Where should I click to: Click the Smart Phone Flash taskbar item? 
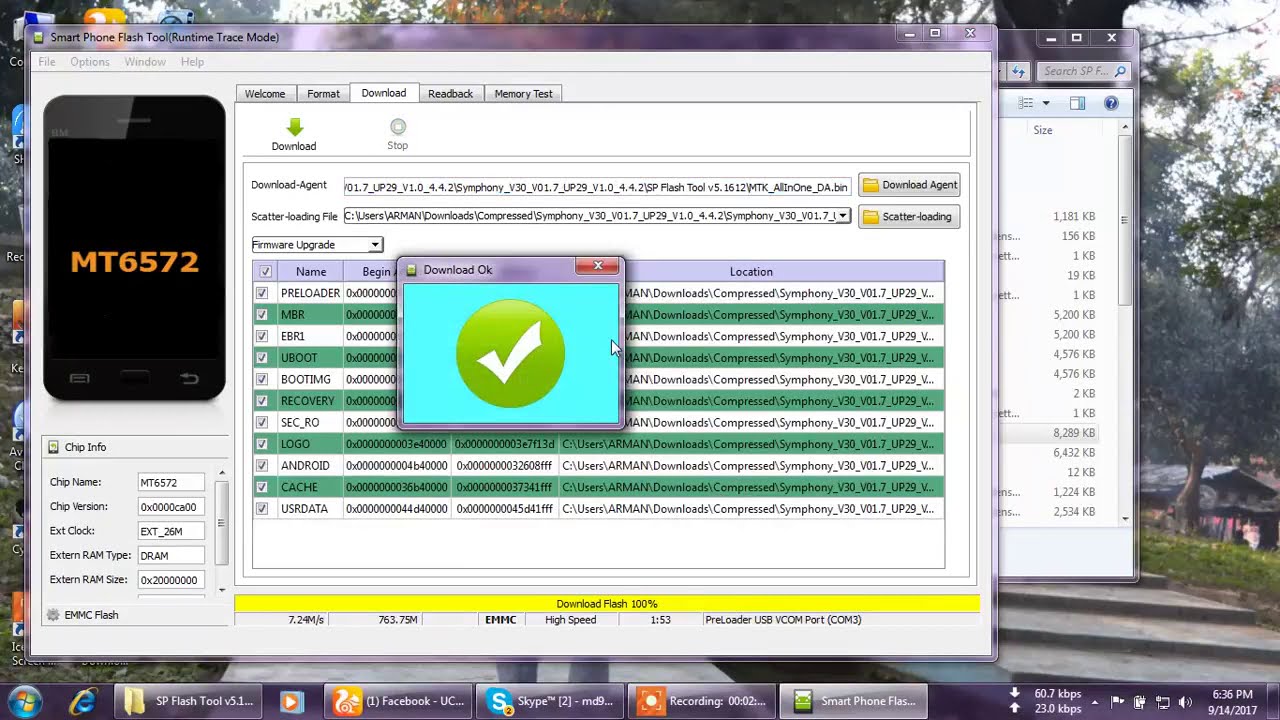854,701
